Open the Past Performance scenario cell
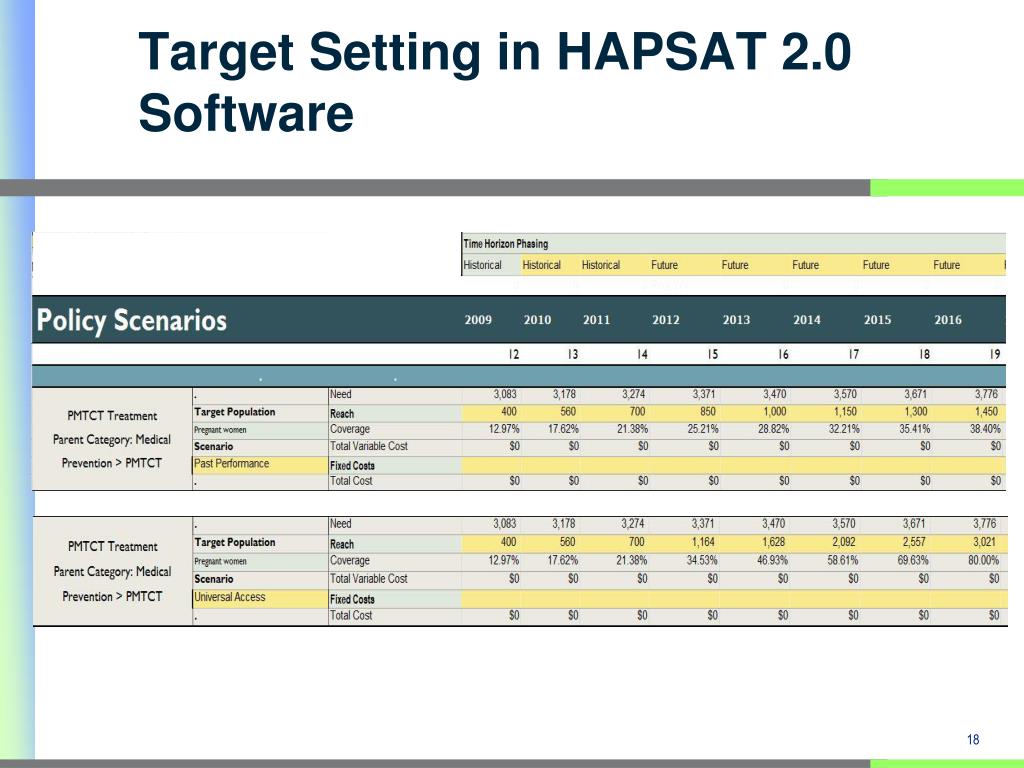This screenshot has height=768, width=1024. tap(260, 464)
